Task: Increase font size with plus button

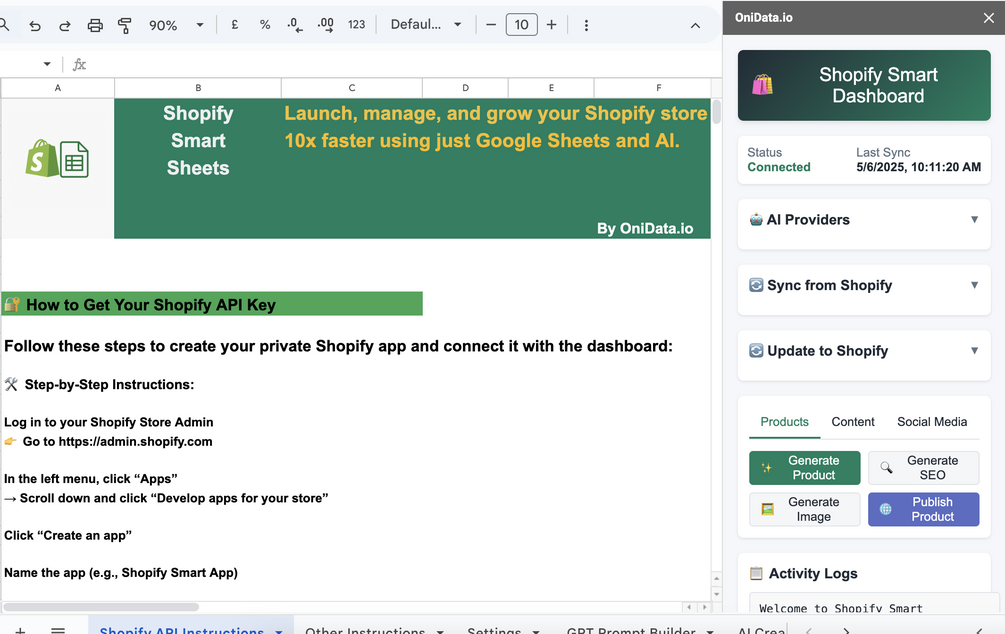Action: point(552,25)
